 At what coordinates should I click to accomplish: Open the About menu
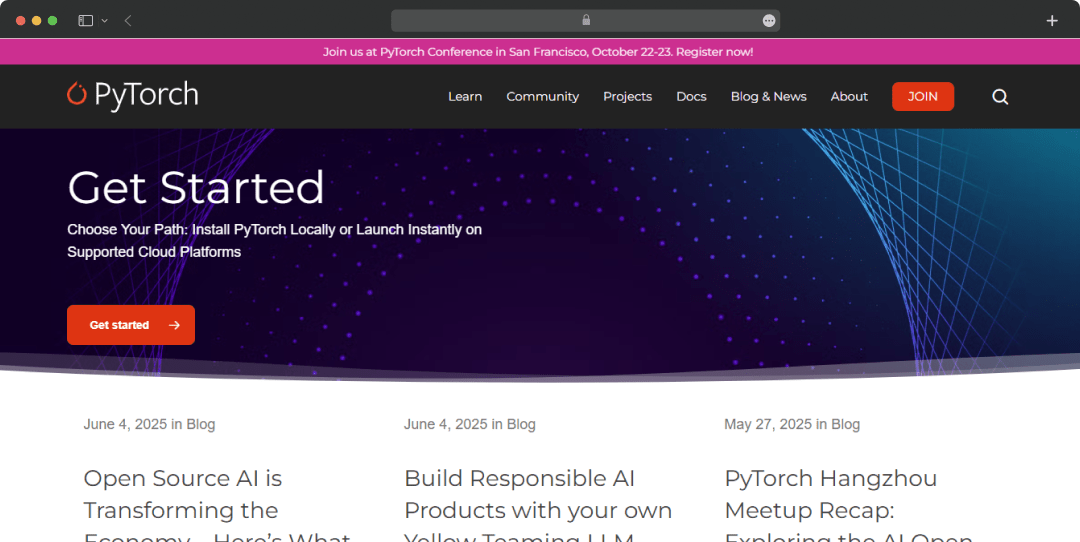[849, 96]
